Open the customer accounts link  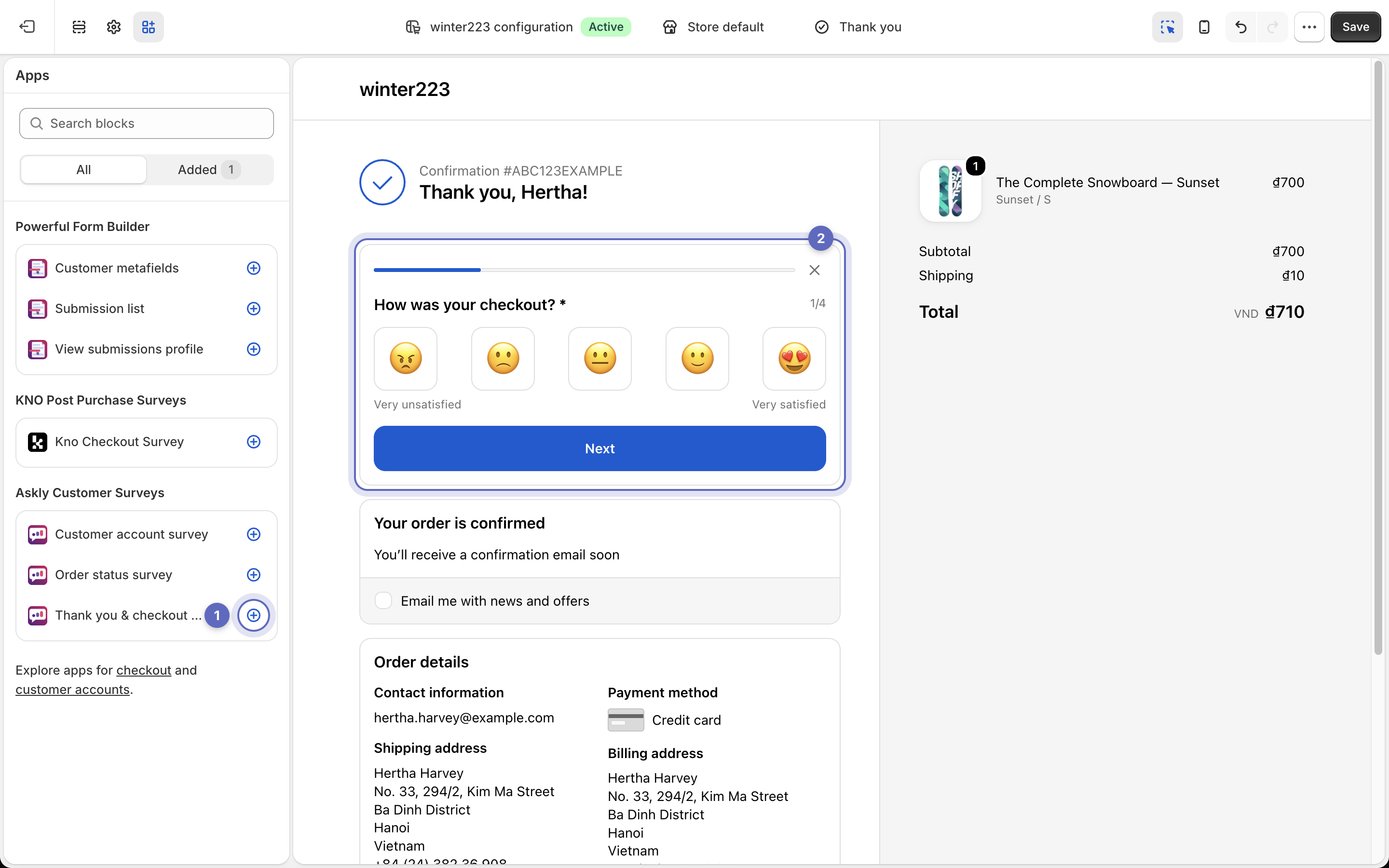point(72,689)
